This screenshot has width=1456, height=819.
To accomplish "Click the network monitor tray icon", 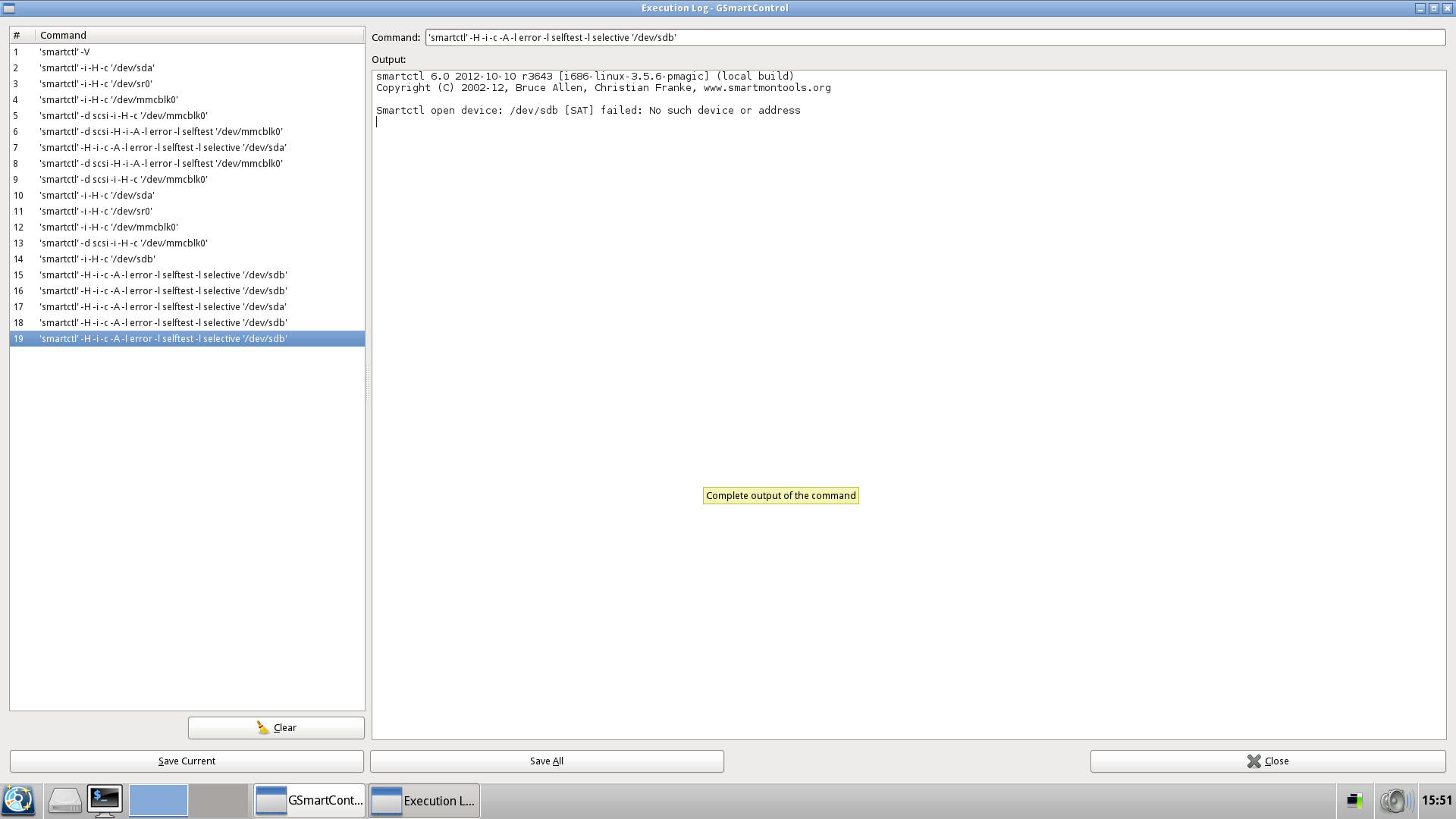I will pos(1354,800).
